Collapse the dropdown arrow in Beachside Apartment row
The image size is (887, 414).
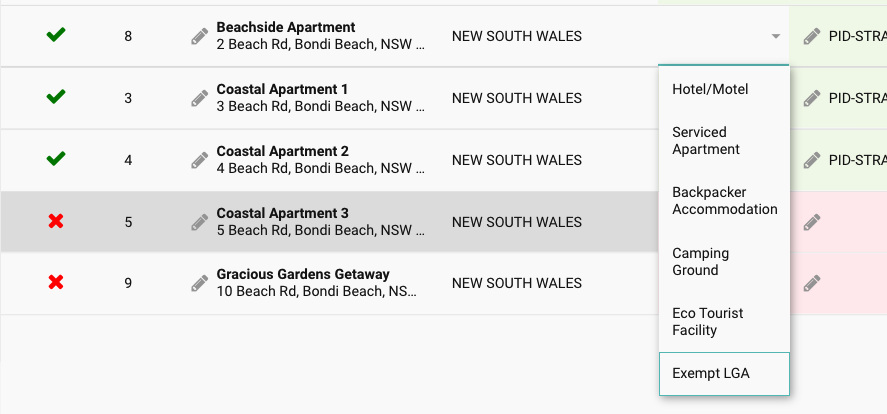[775, 37]
